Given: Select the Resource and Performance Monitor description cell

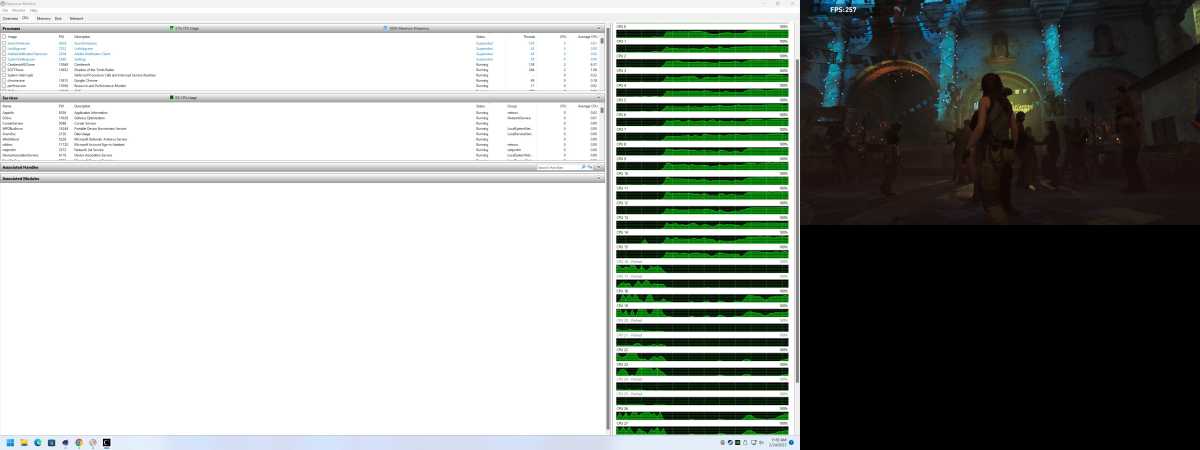Looking at the screenshot, I should pyautogui.click(x=100, y=86).
